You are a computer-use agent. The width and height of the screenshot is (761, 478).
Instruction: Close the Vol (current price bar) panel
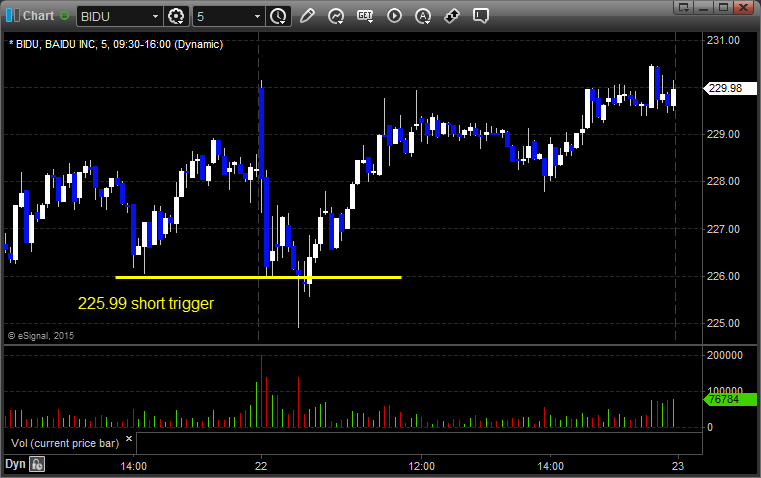(129, 439)
